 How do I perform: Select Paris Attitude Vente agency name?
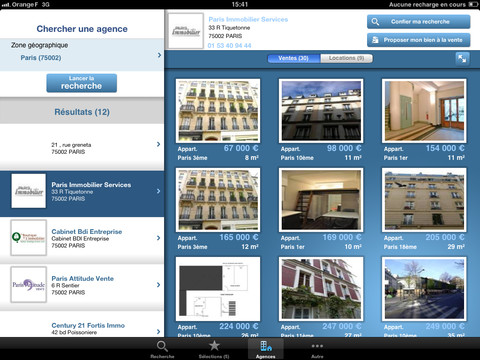pyautogui.click(x=83, y=278)
